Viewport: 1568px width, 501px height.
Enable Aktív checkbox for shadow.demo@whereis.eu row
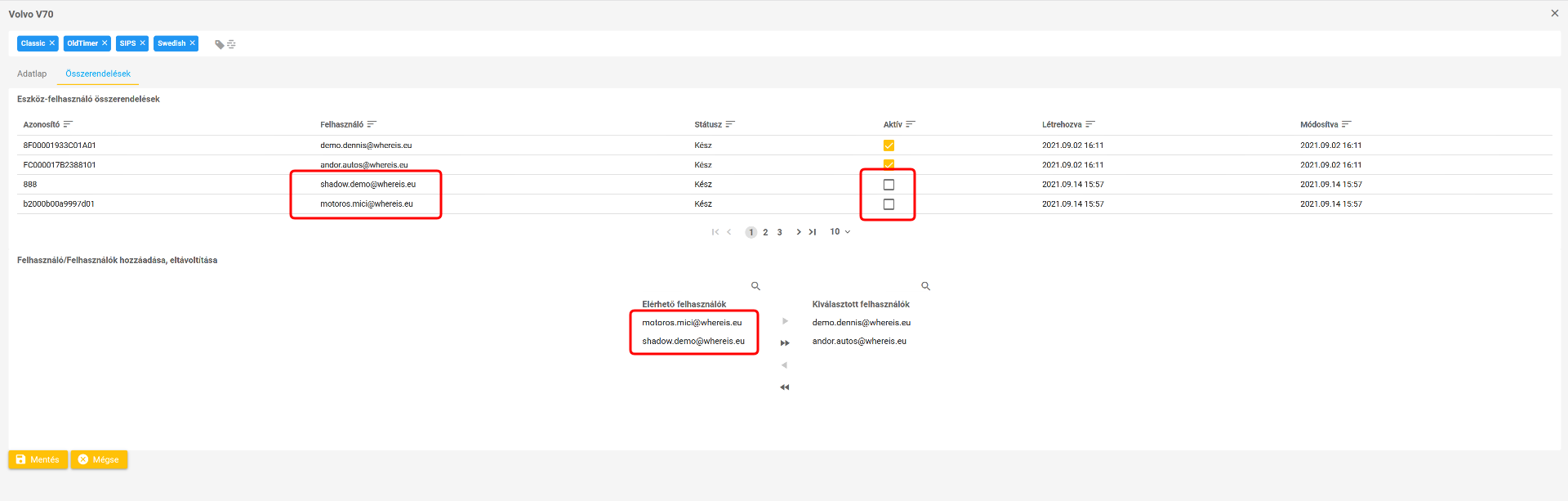[889, 185]
